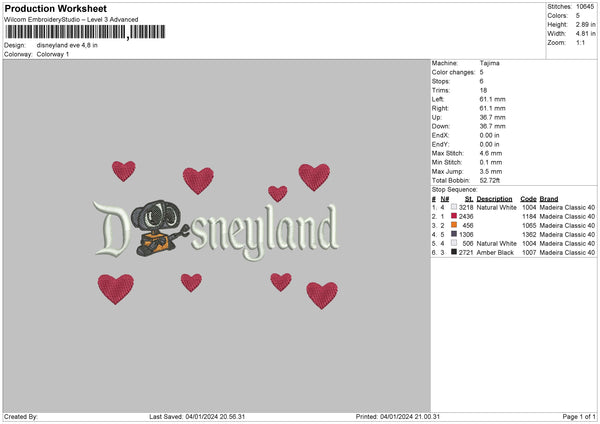Click the Max Stitch value 4.6 mm
The height and width of the screenshot is (424, 600).
[x=491, y=153]
